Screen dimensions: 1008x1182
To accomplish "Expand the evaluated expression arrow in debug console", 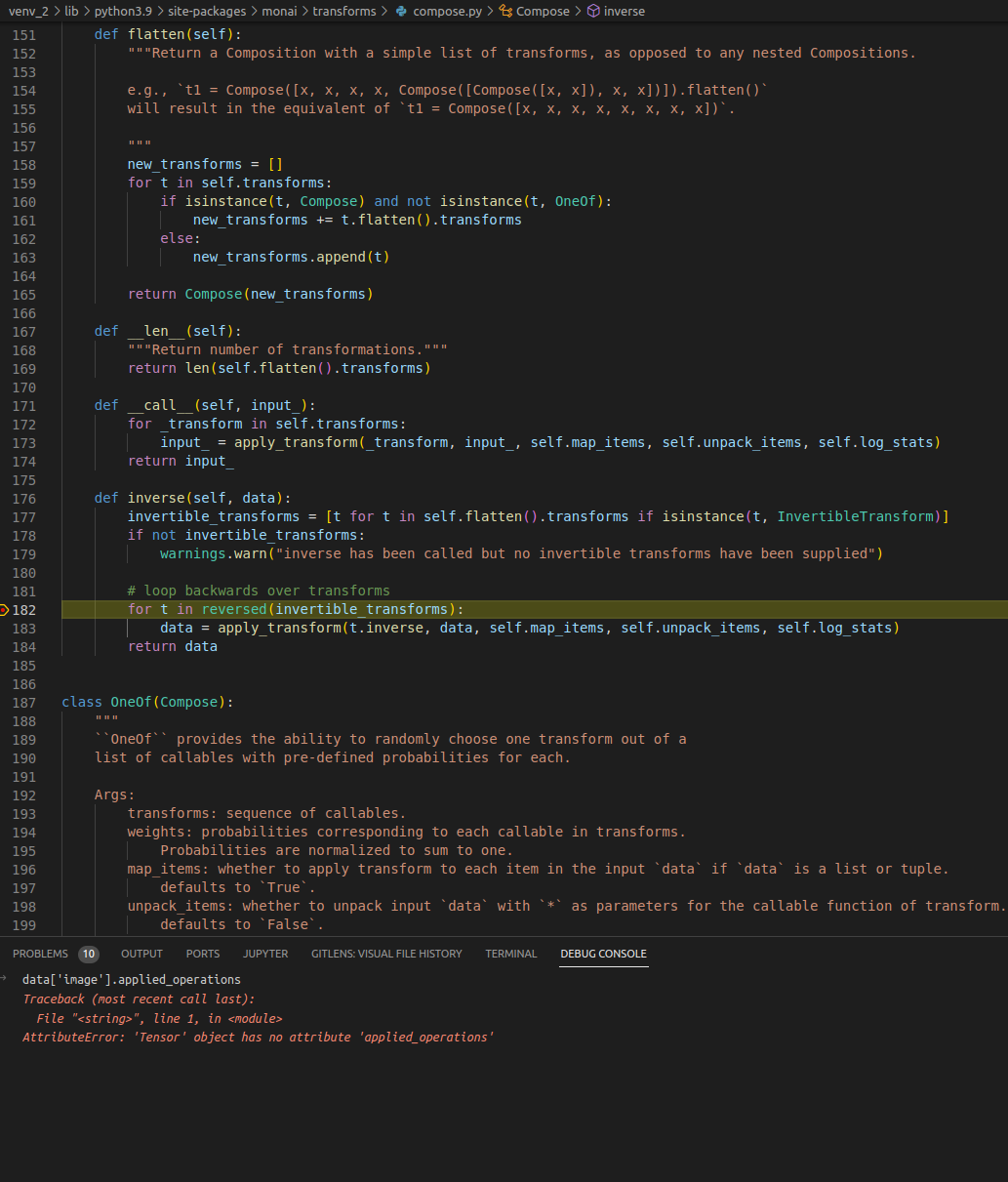I will tap(5, 979).
